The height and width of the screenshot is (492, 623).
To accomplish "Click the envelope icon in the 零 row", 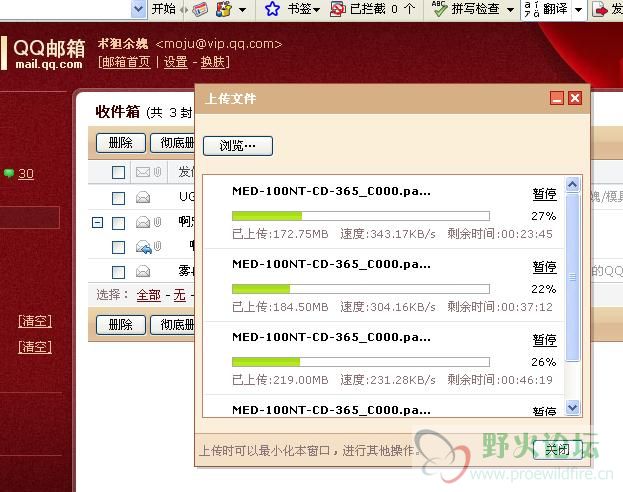I will 143,271.
